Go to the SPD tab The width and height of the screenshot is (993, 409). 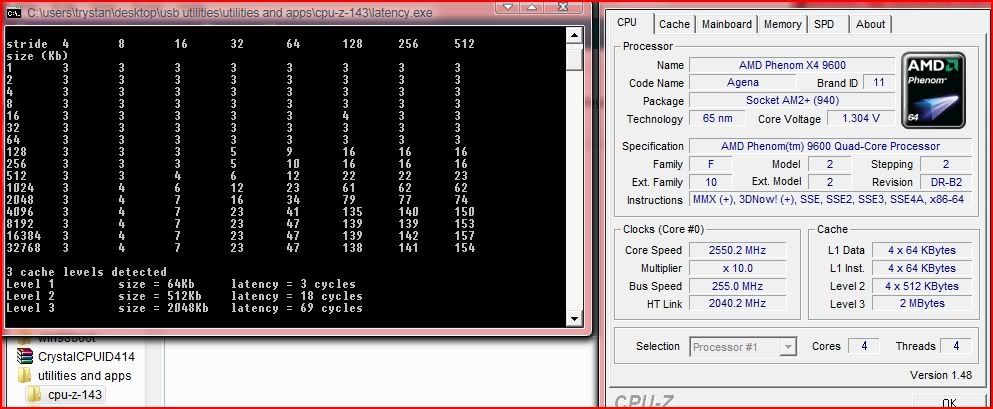tap(824, 24)
